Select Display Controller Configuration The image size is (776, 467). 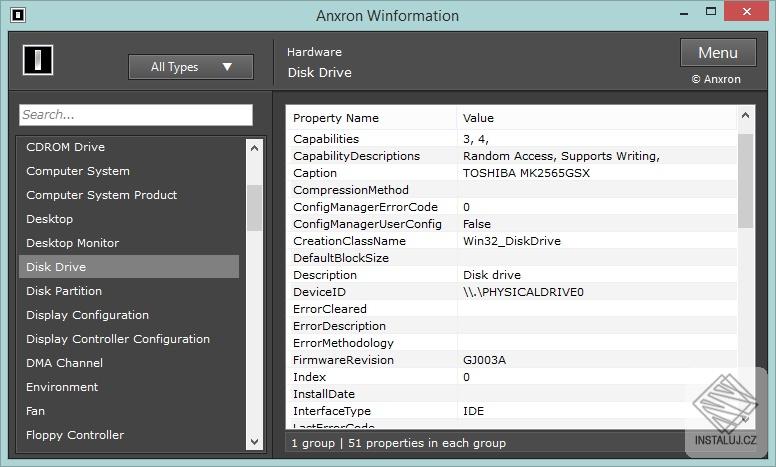pyautogui.click(x=118, y=339)
